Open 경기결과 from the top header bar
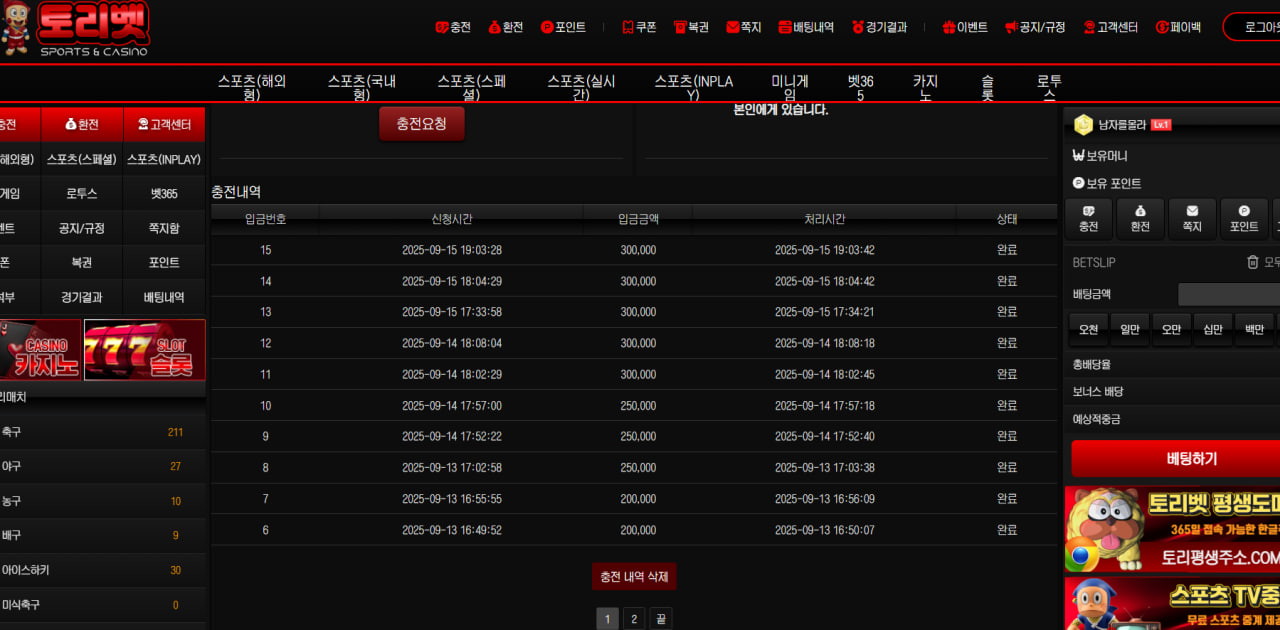This screenshot has height=630, width=1280. click(879, 28)
